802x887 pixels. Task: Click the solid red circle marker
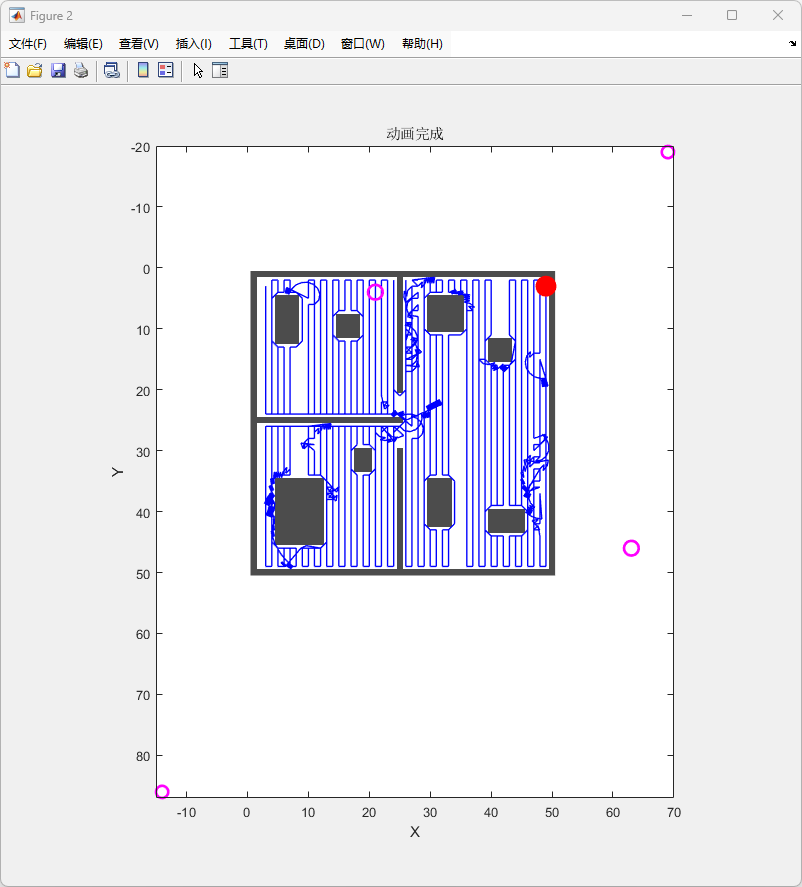pos(546,286)
